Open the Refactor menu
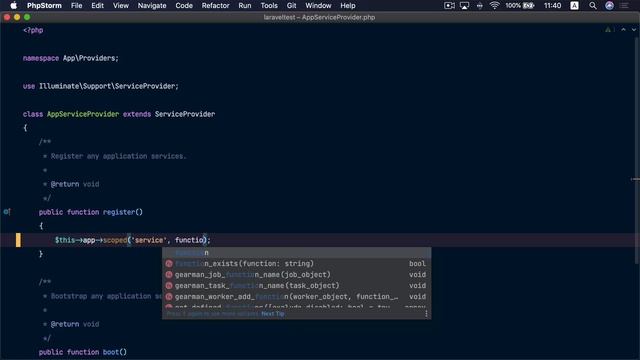Image resolution: width=640 pixels, height=360 pixels. tap(216, 6)
